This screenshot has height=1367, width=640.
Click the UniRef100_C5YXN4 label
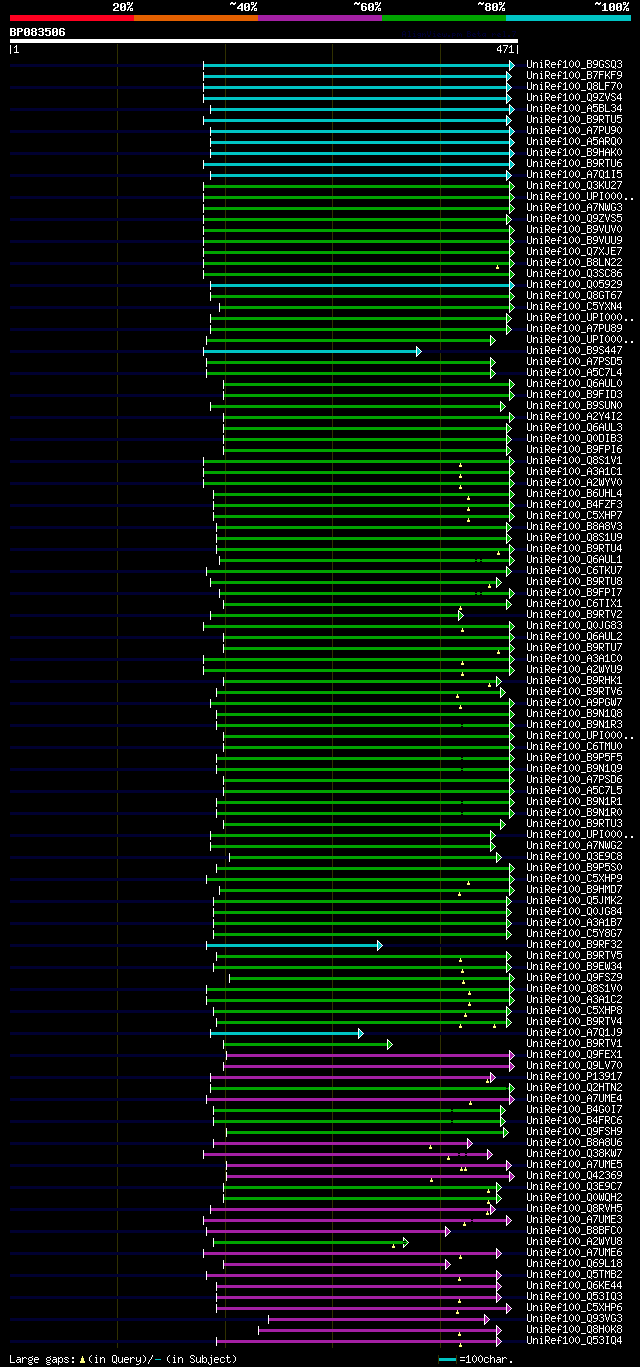(x=574, y=307)
